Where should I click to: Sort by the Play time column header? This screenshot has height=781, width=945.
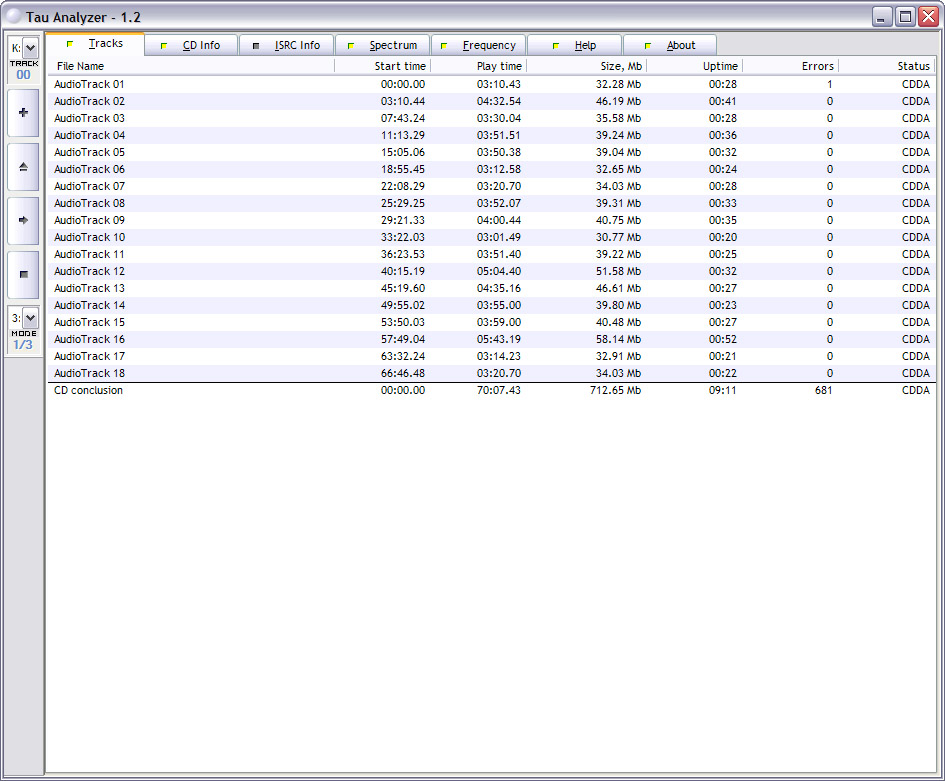click(x=478, y=66)
